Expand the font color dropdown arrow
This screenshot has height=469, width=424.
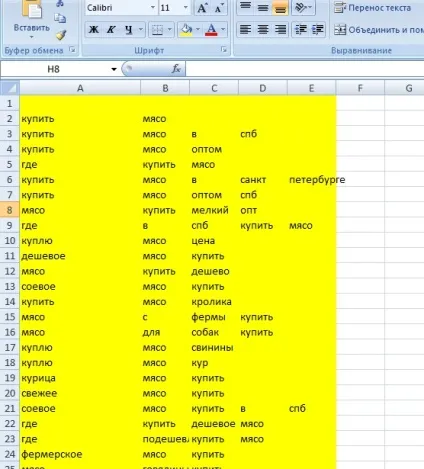(x=223, y=30)
